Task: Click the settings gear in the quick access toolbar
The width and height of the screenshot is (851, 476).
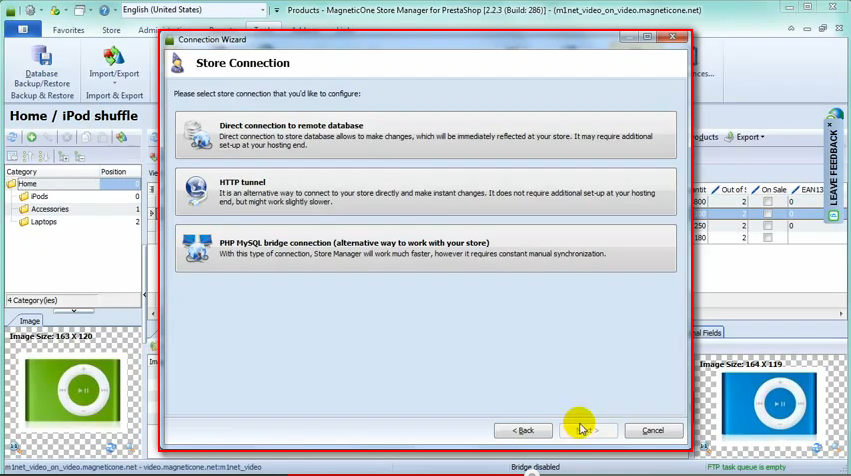Action: click(30, 10)
